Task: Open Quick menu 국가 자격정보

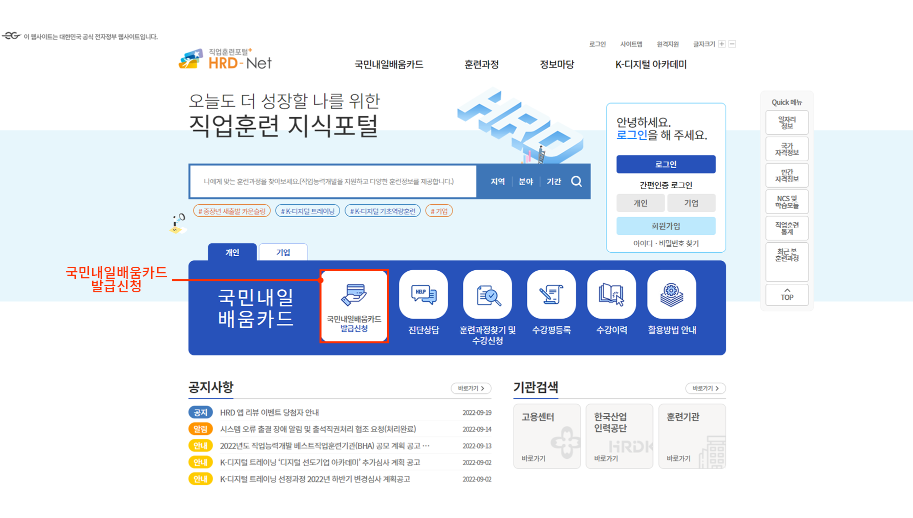Action: [x=787, y=149]
